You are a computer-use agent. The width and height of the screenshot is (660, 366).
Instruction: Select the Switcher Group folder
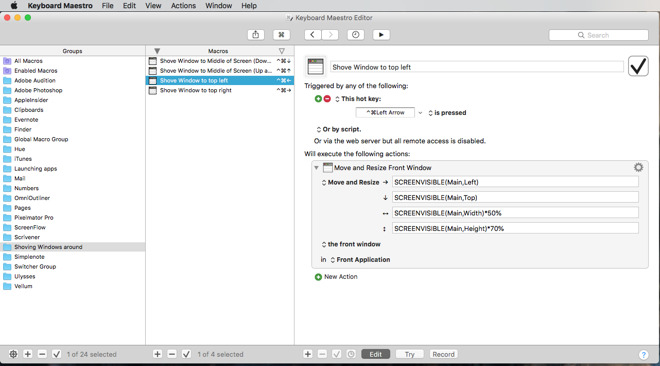click(72, 267)
